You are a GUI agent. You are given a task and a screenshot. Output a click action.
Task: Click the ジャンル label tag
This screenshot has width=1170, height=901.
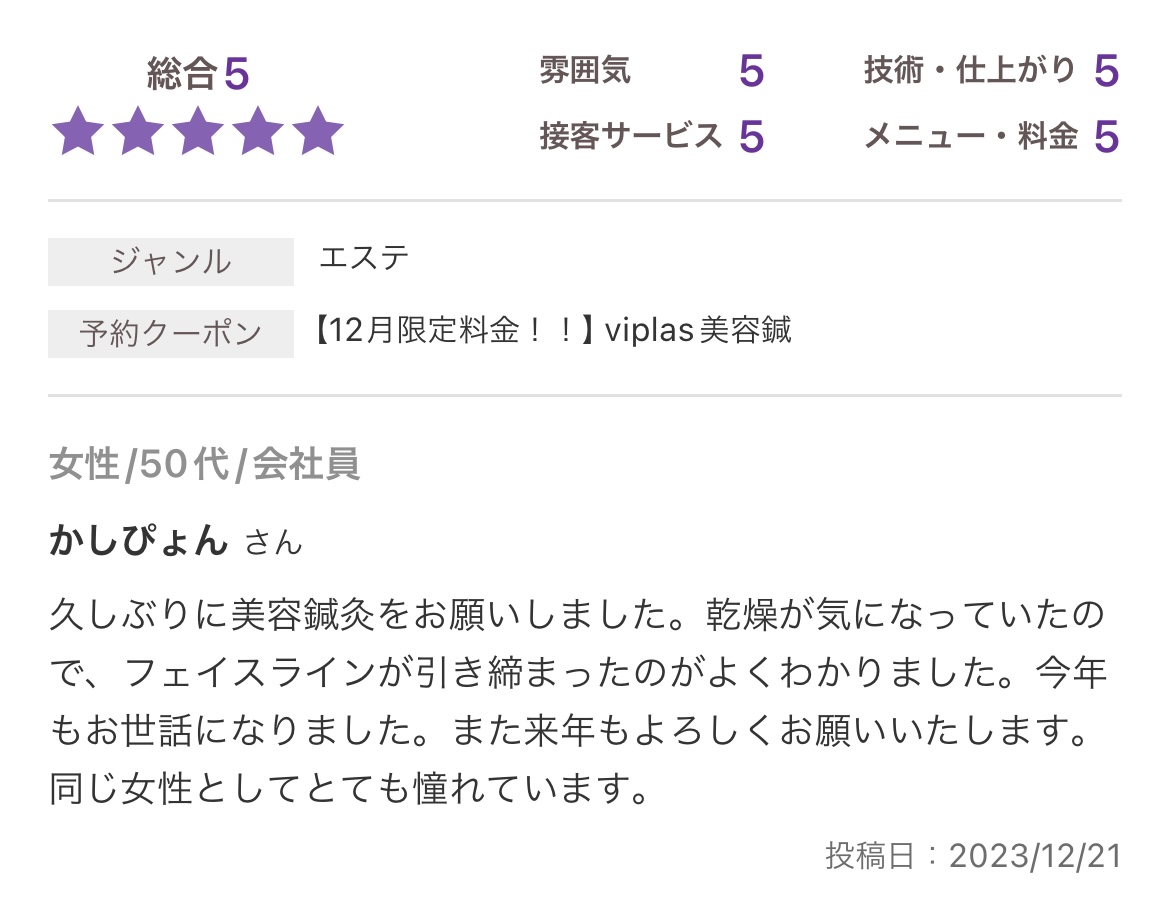171,261
